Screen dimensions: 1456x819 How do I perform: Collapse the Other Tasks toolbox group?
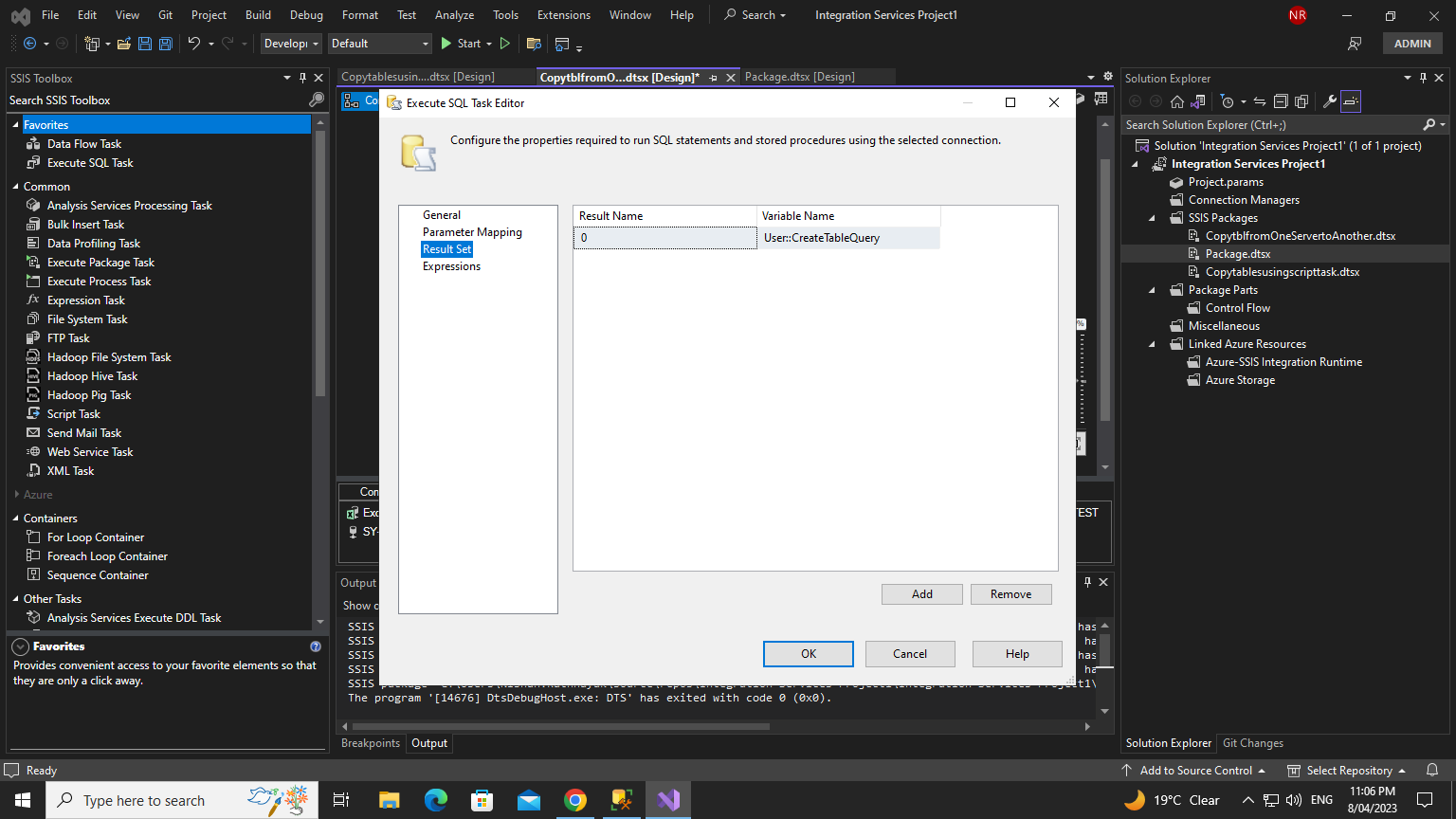tap(16, 599)
